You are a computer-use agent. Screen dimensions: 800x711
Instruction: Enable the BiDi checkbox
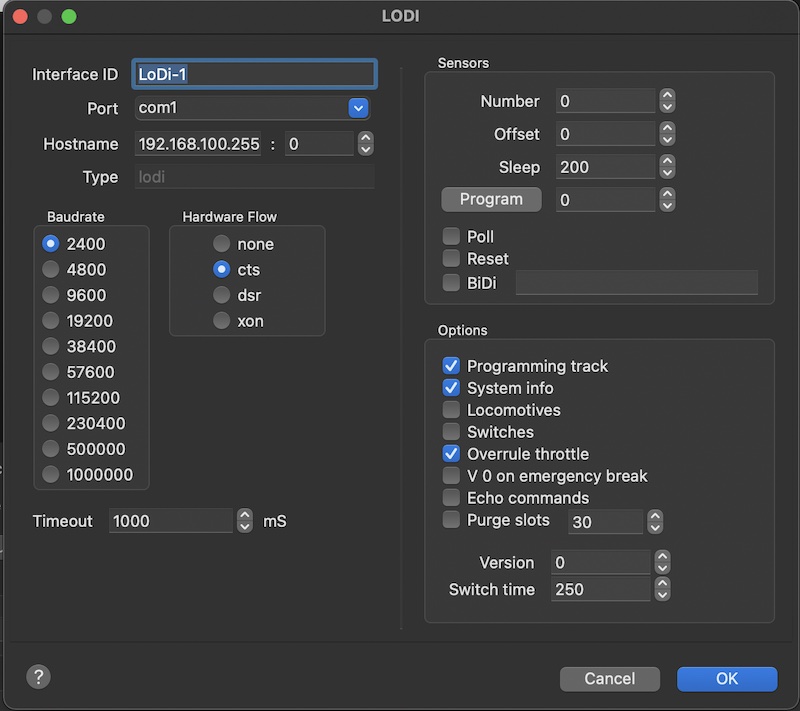[451, 283]
